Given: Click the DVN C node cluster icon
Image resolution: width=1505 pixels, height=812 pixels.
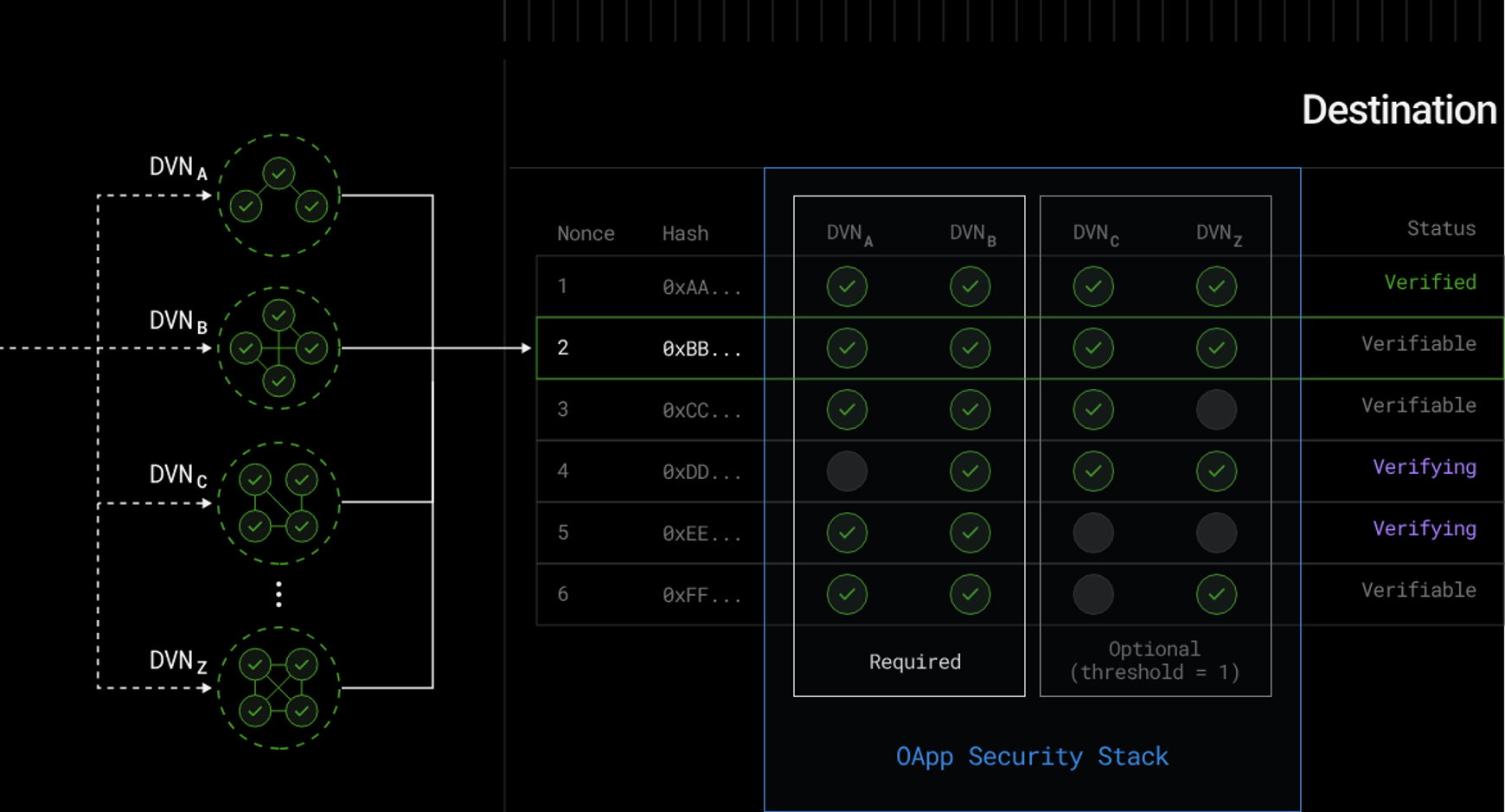Looking at the screenshot, I should (x=279, y=502).
